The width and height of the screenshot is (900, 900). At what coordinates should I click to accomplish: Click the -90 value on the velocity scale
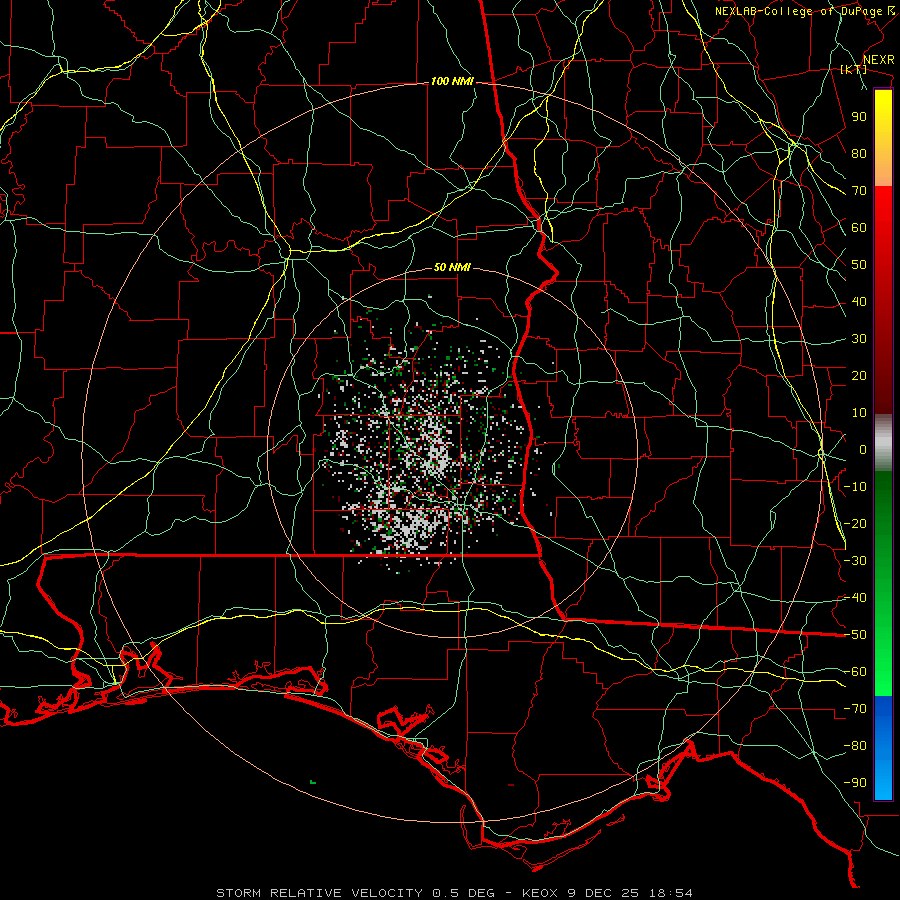[855, 783]
